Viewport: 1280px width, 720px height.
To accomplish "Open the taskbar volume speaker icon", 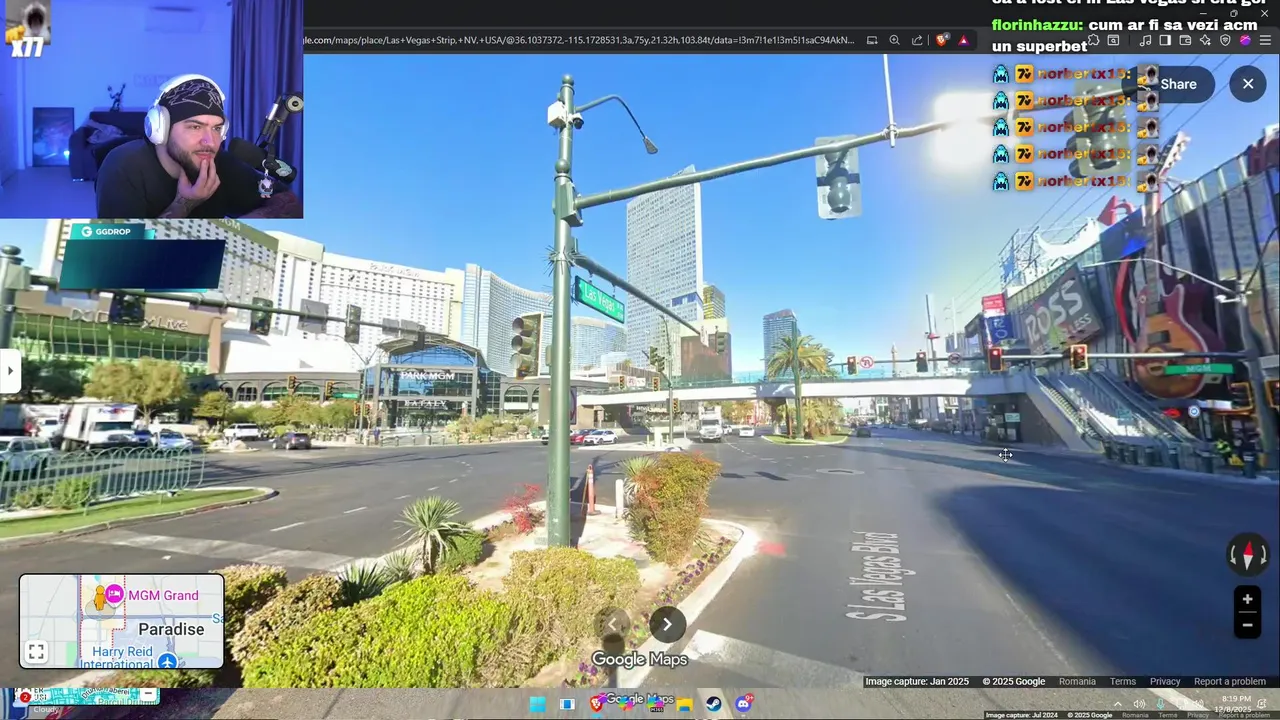I will click(x=1139, y=704).
